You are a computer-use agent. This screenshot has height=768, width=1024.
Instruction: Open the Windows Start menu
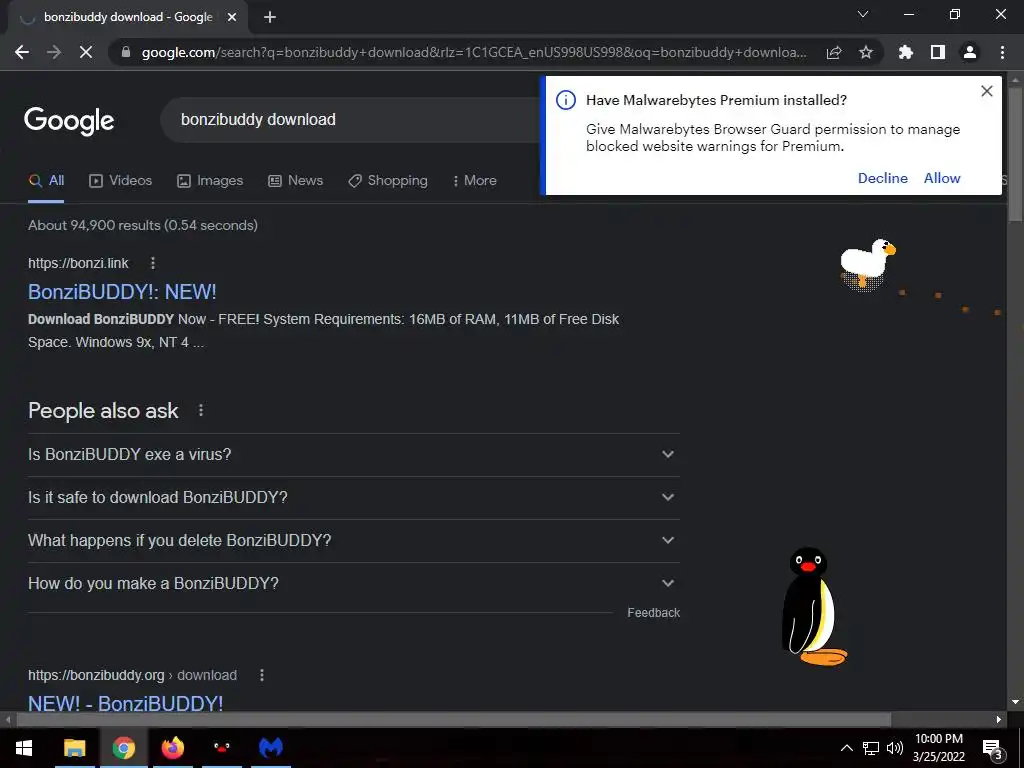(x=24, y=748)
